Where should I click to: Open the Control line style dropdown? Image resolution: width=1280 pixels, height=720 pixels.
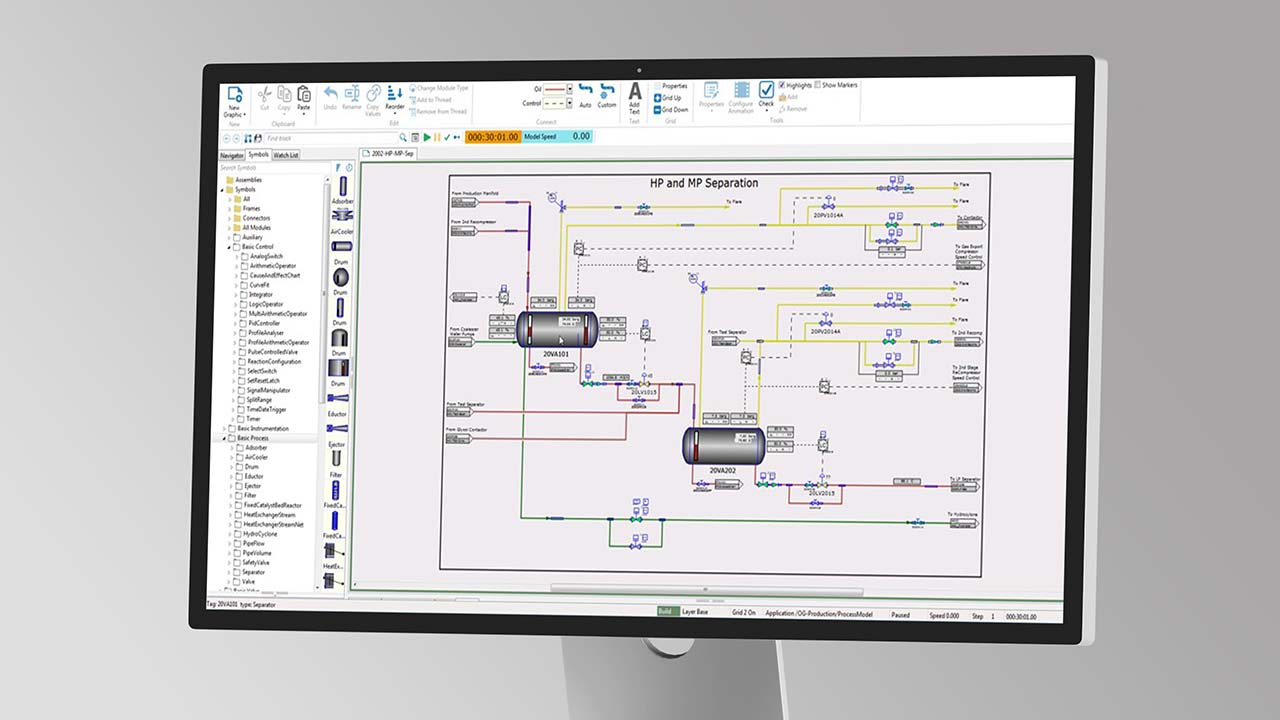[x=570, y=103]
